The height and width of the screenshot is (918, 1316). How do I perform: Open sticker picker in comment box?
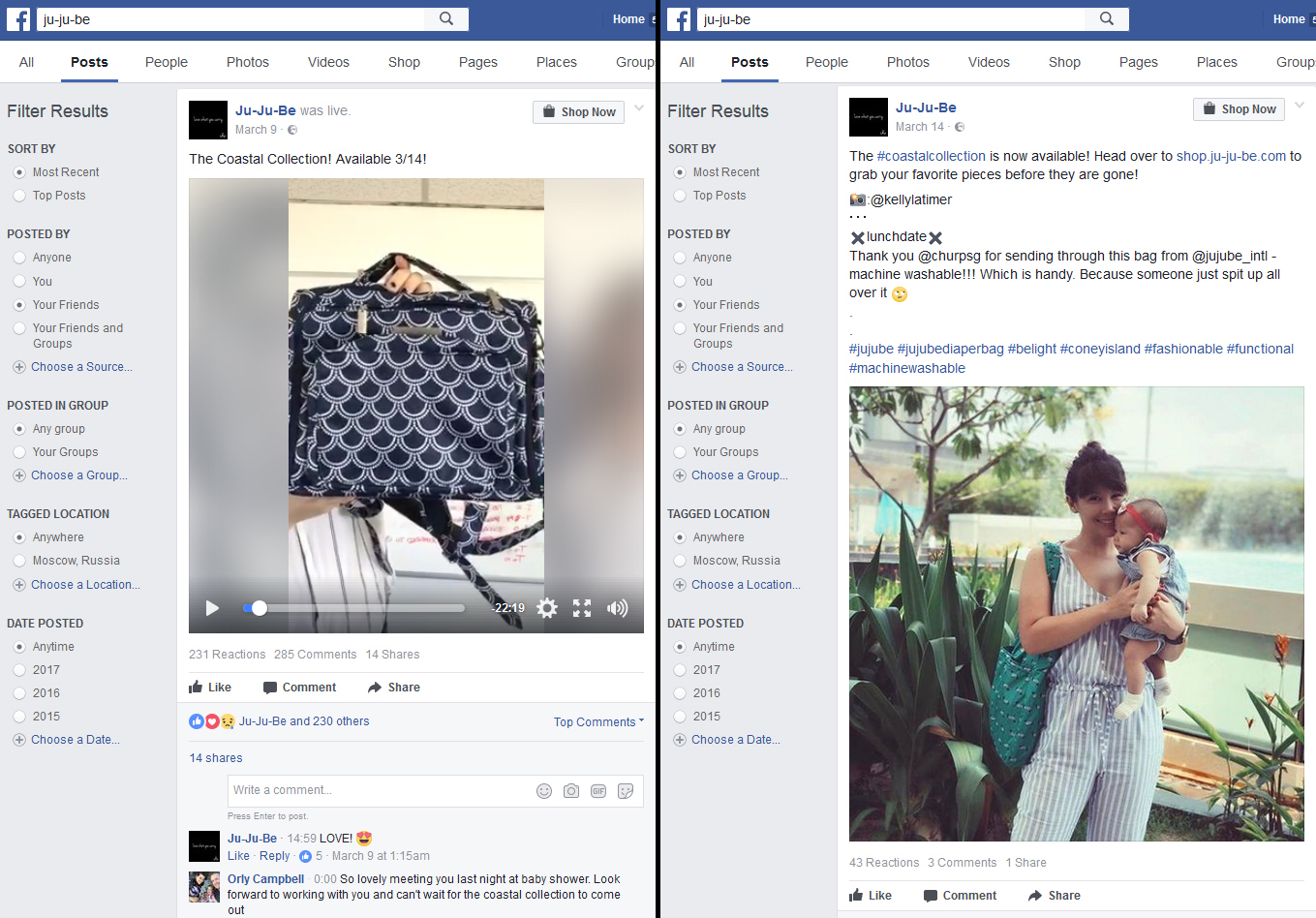(626, 791)
